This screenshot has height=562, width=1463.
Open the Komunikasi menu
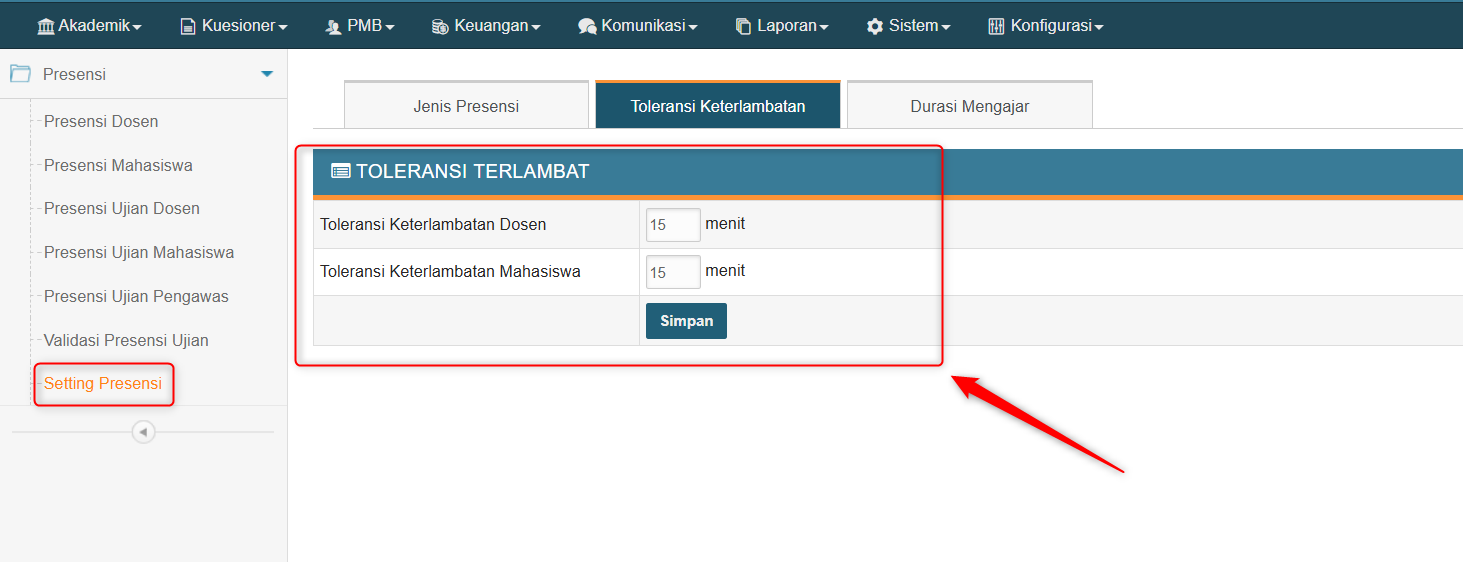(638, 26)
